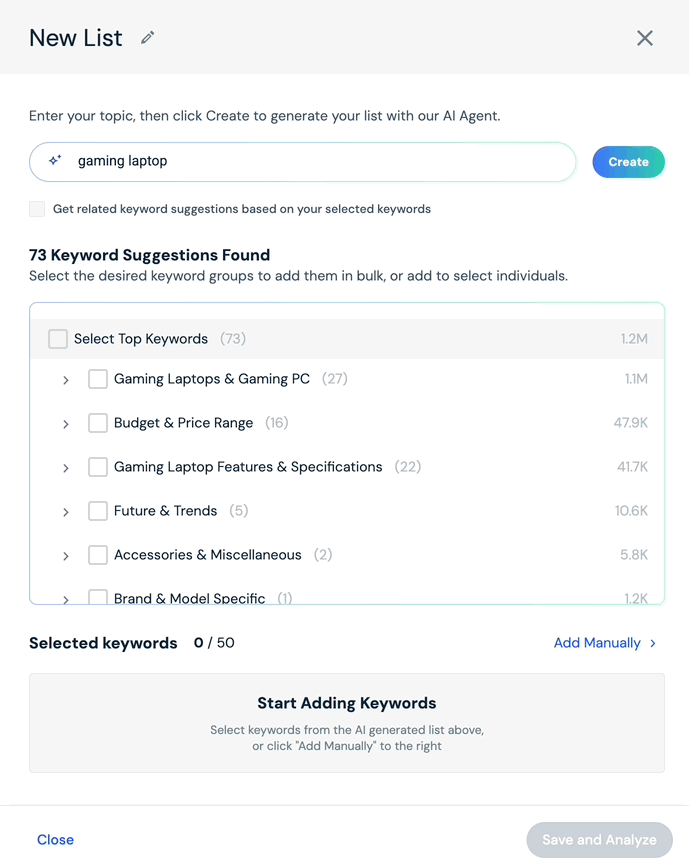This screenshot has width=689, height=863.
Task: Click the arrow icon beside Add Manually
Action: coord(653,643)
